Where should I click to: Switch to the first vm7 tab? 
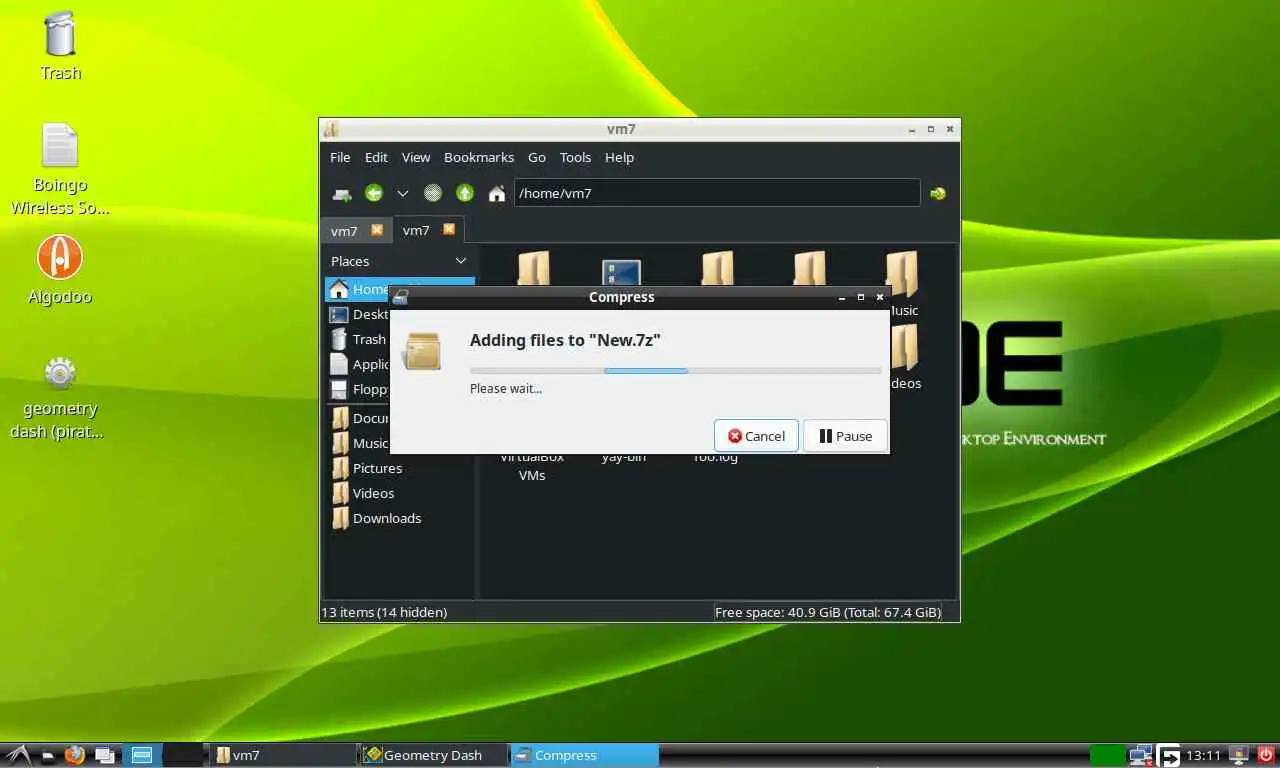tap(344, 230)
